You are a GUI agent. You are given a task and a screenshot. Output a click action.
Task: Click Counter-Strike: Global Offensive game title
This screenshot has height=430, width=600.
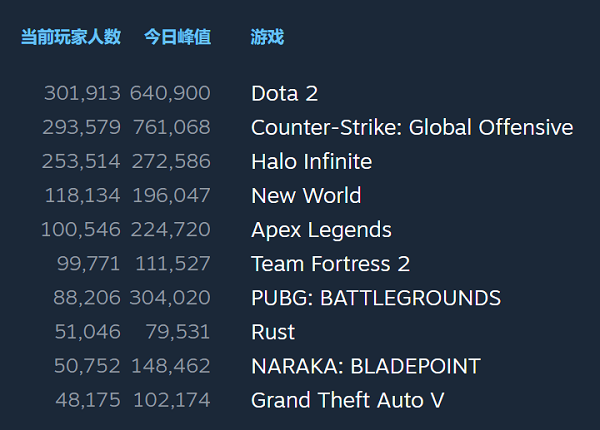[x=412, y=128]
